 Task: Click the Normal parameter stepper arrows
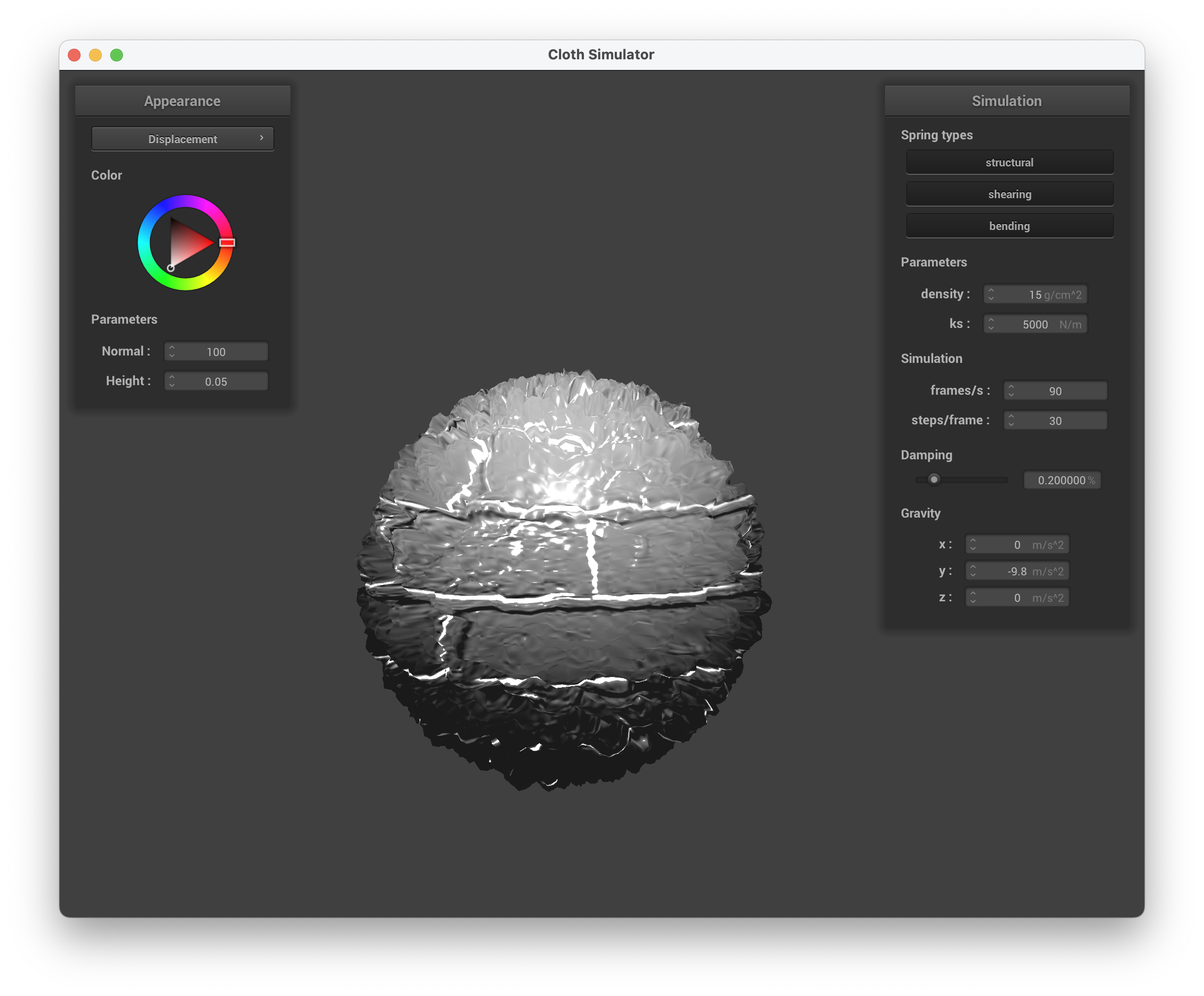[x=171, y=351]
